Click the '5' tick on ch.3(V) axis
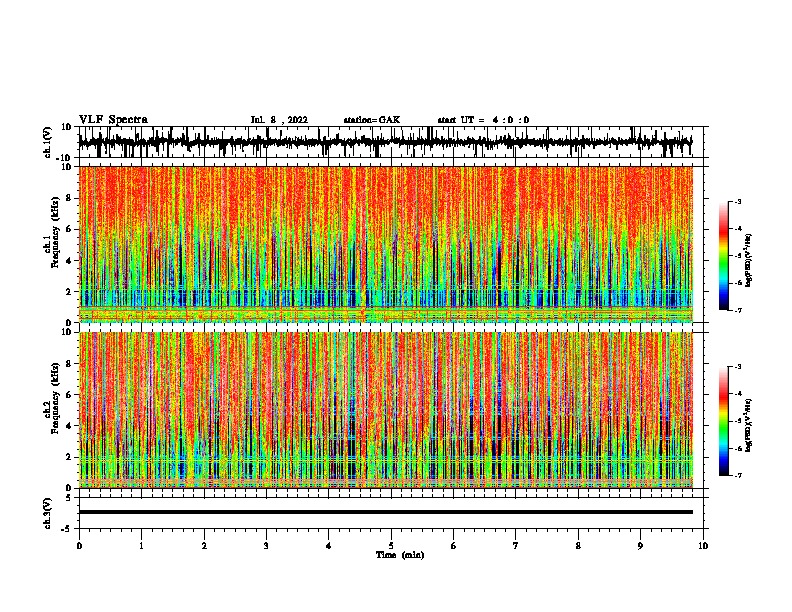 pos(69,498)
